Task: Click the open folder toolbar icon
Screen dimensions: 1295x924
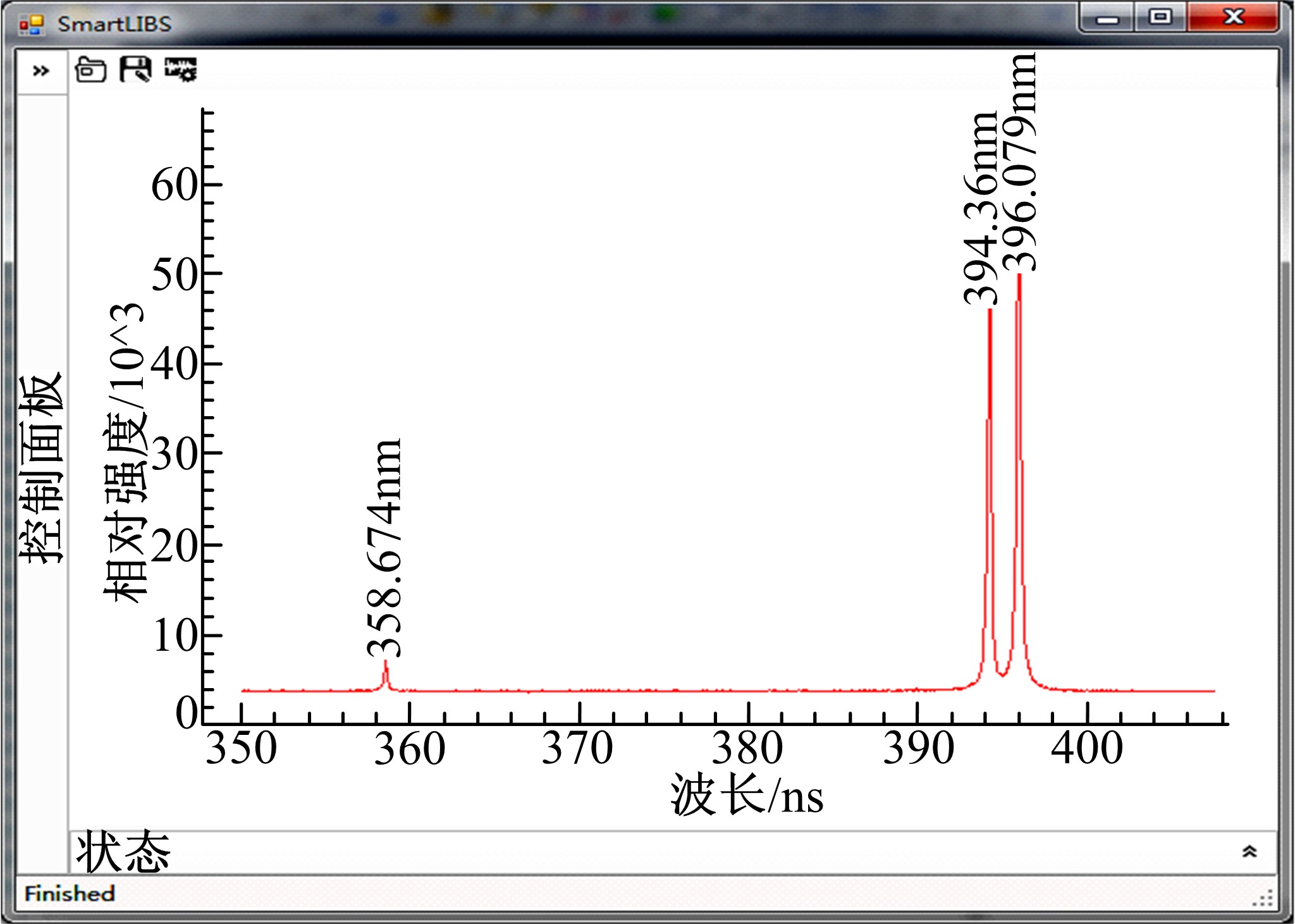Action: click(90, 70)
